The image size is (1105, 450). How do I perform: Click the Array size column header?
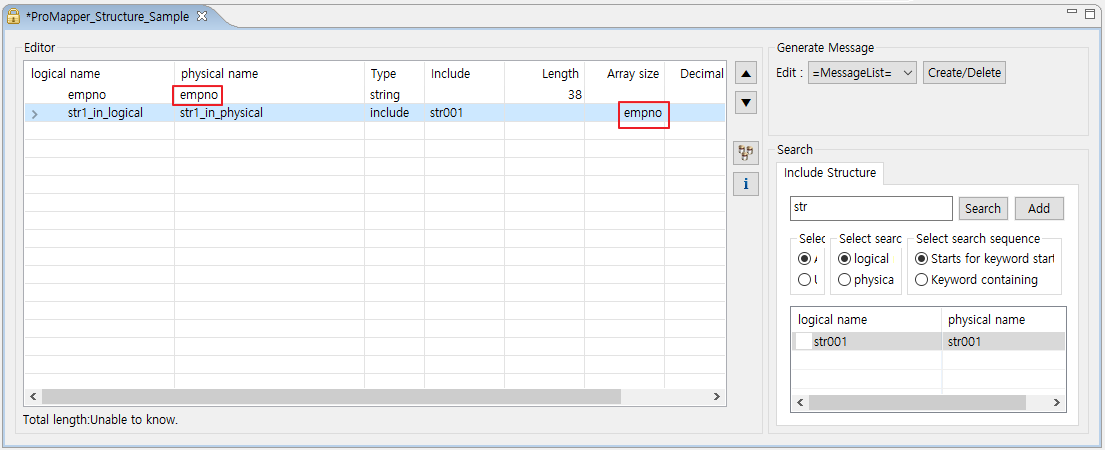(633, 73)
